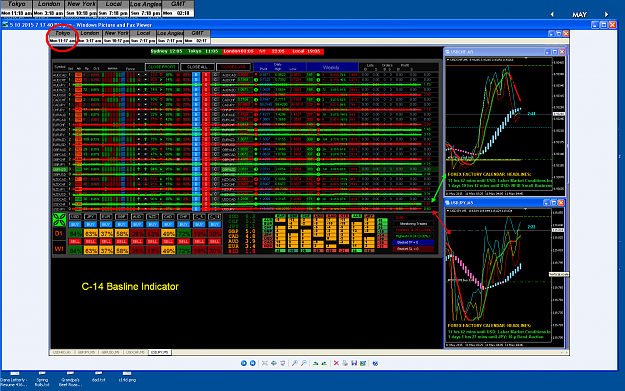The height and width of the screenshot is (391, 625).
Task: Start slide show from viewer toolbar
Action: [283, 363]
